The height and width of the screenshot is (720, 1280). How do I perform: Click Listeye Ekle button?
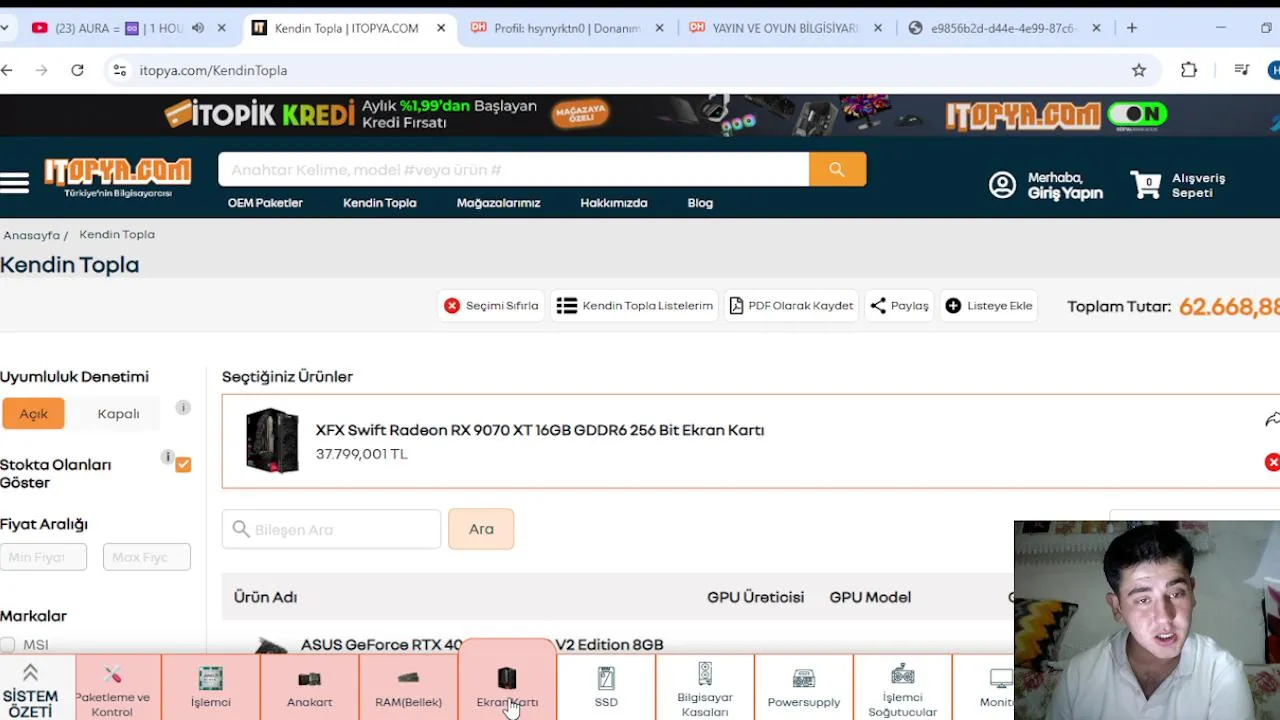[x=988, y=306]
